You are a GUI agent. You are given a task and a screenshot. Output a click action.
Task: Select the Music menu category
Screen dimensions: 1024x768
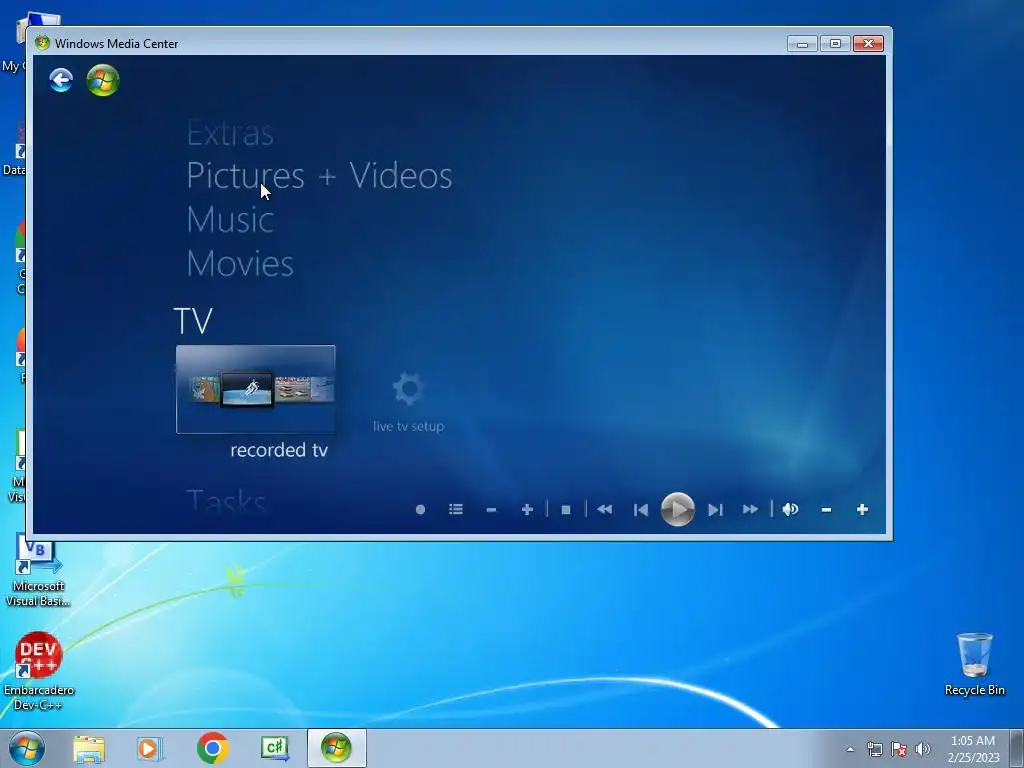coord(230,219)
